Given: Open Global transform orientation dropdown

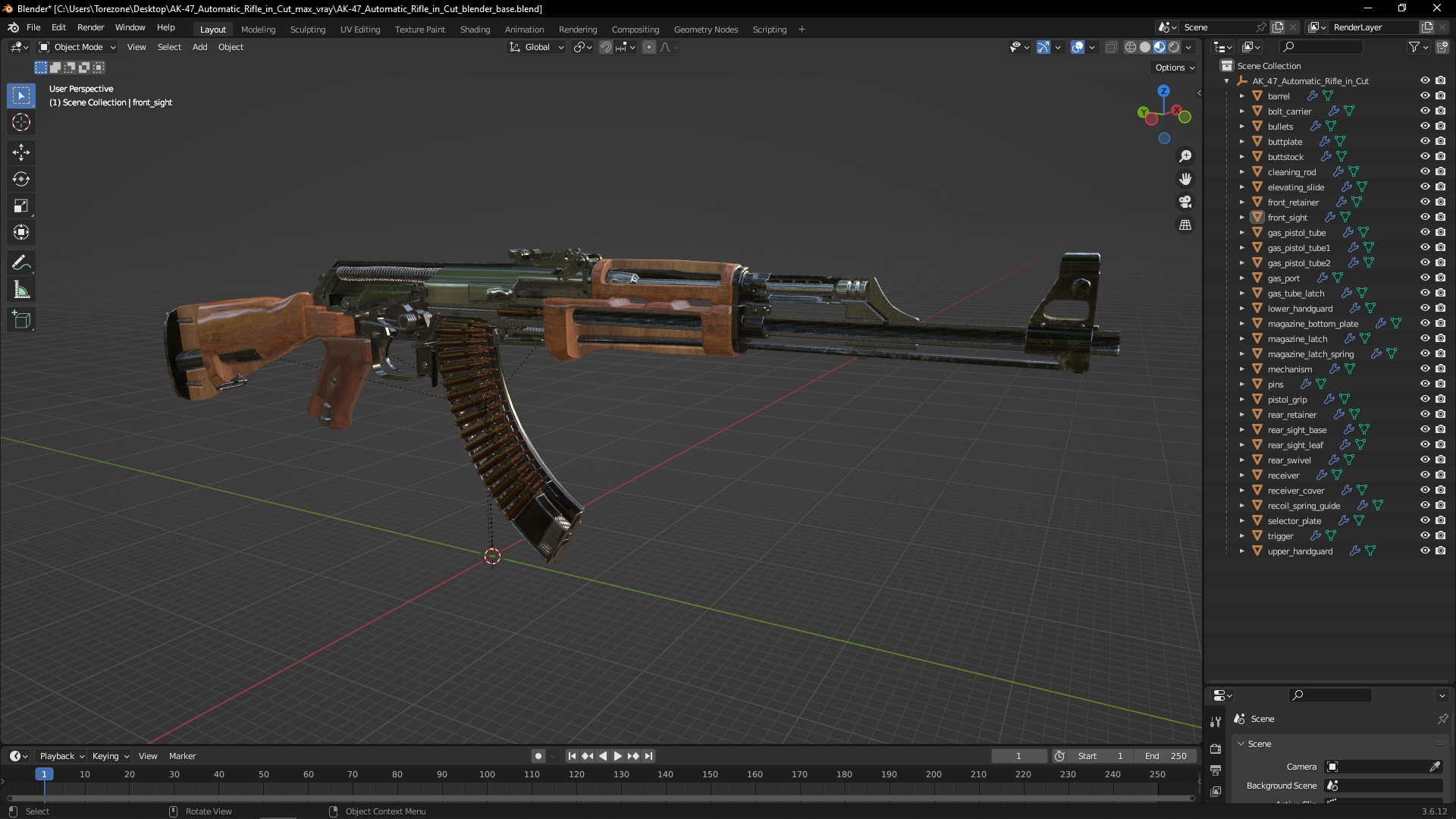Looking at the screenshot, I should click(x=537, y=47).
